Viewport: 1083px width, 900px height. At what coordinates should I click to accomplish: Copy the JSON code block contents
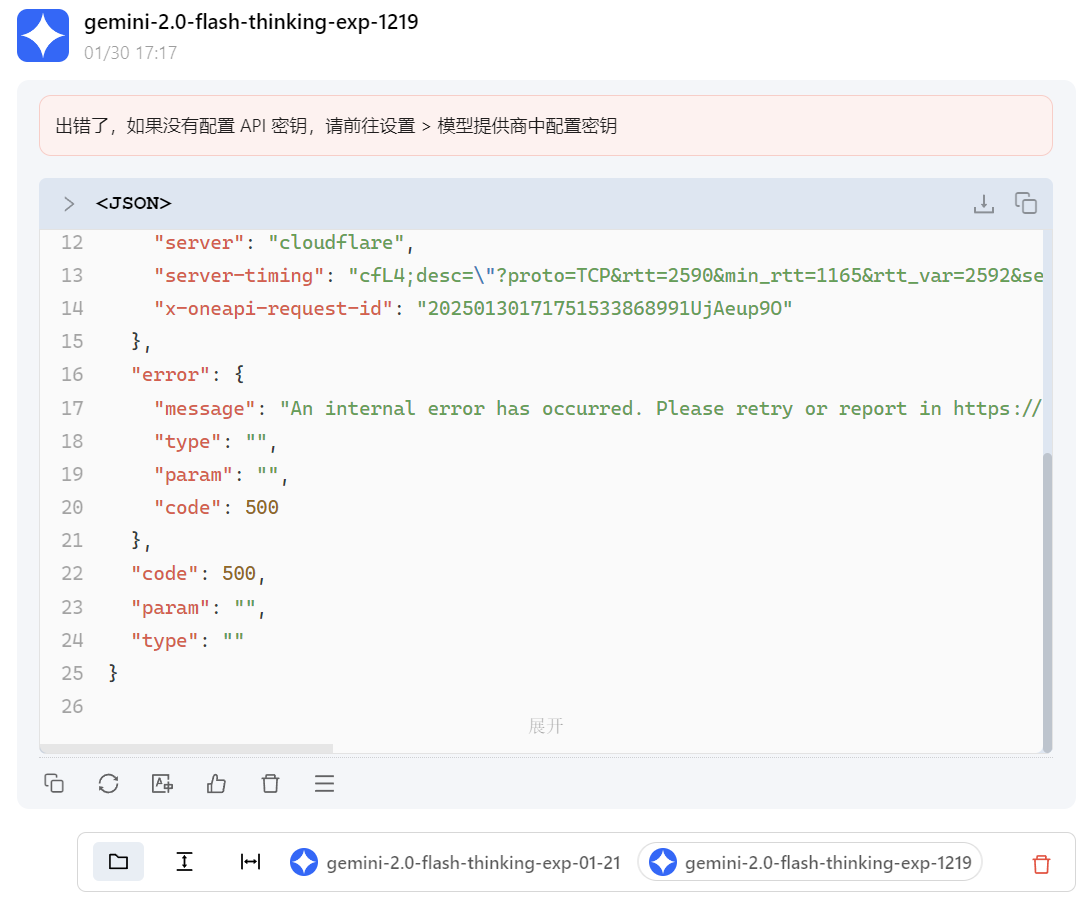pos(1026,203)
